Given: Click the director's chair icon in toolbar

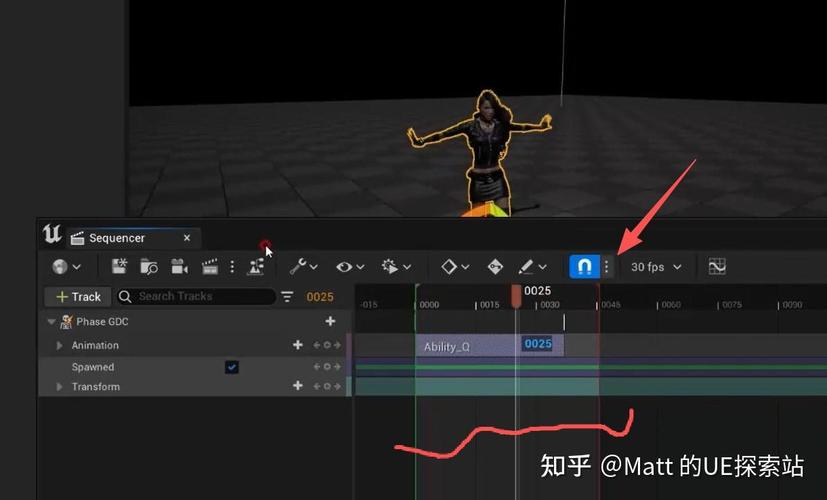Looking at the screenshot, I should [x=256, y=266].
